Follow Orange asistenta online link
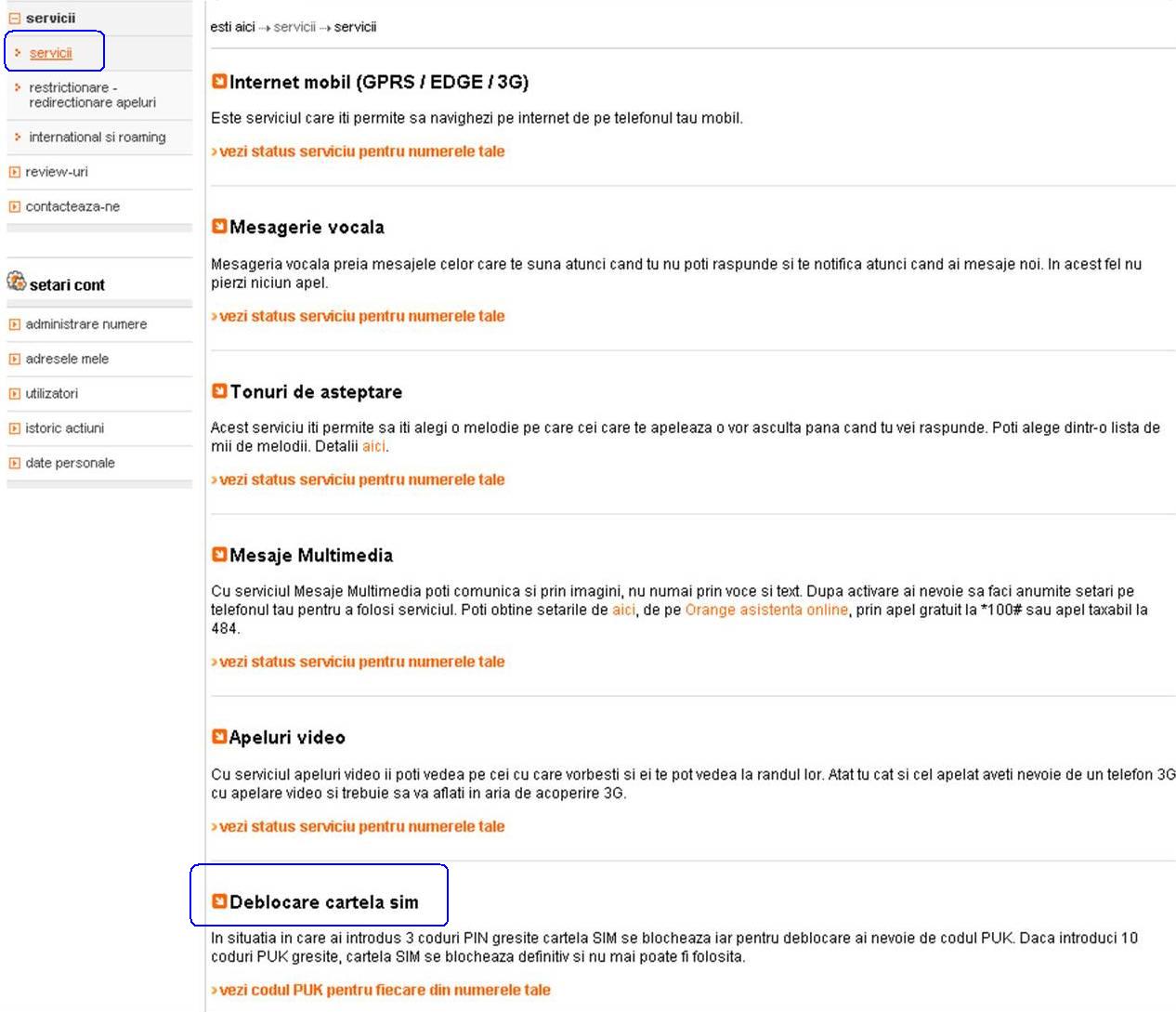 (x=766, y=610)
